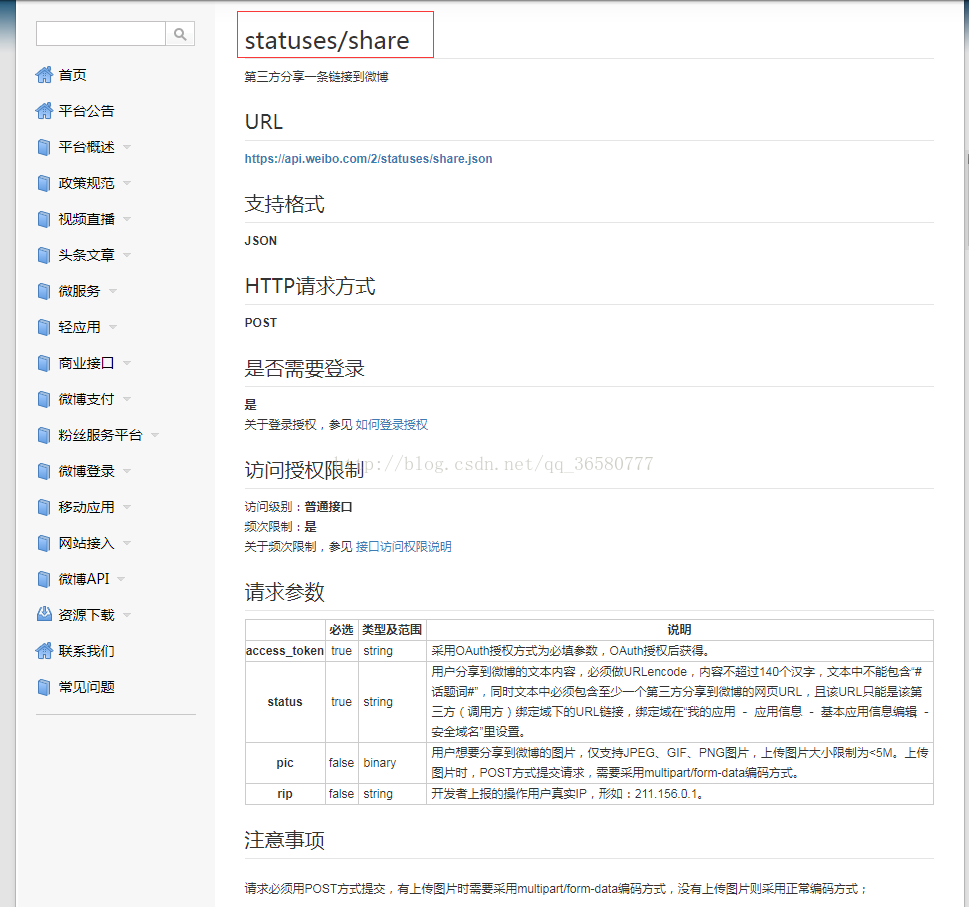Click the book icon beside 微博支付
Image resolution: width=969 pixels, height=907 pixels.
[x=44, y=399]
